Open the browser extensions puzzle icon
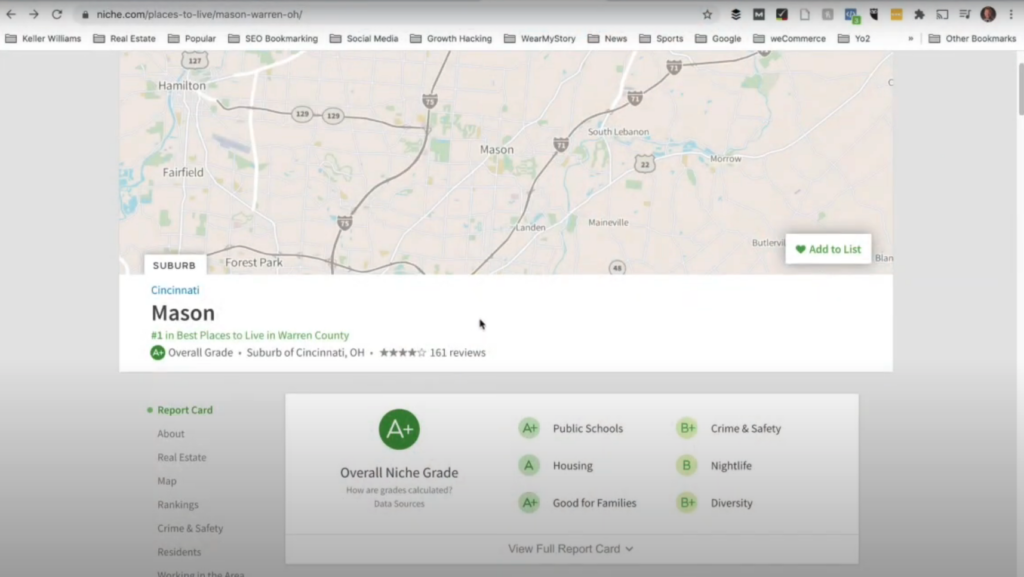1024x577 pixels. pos(919,14)
